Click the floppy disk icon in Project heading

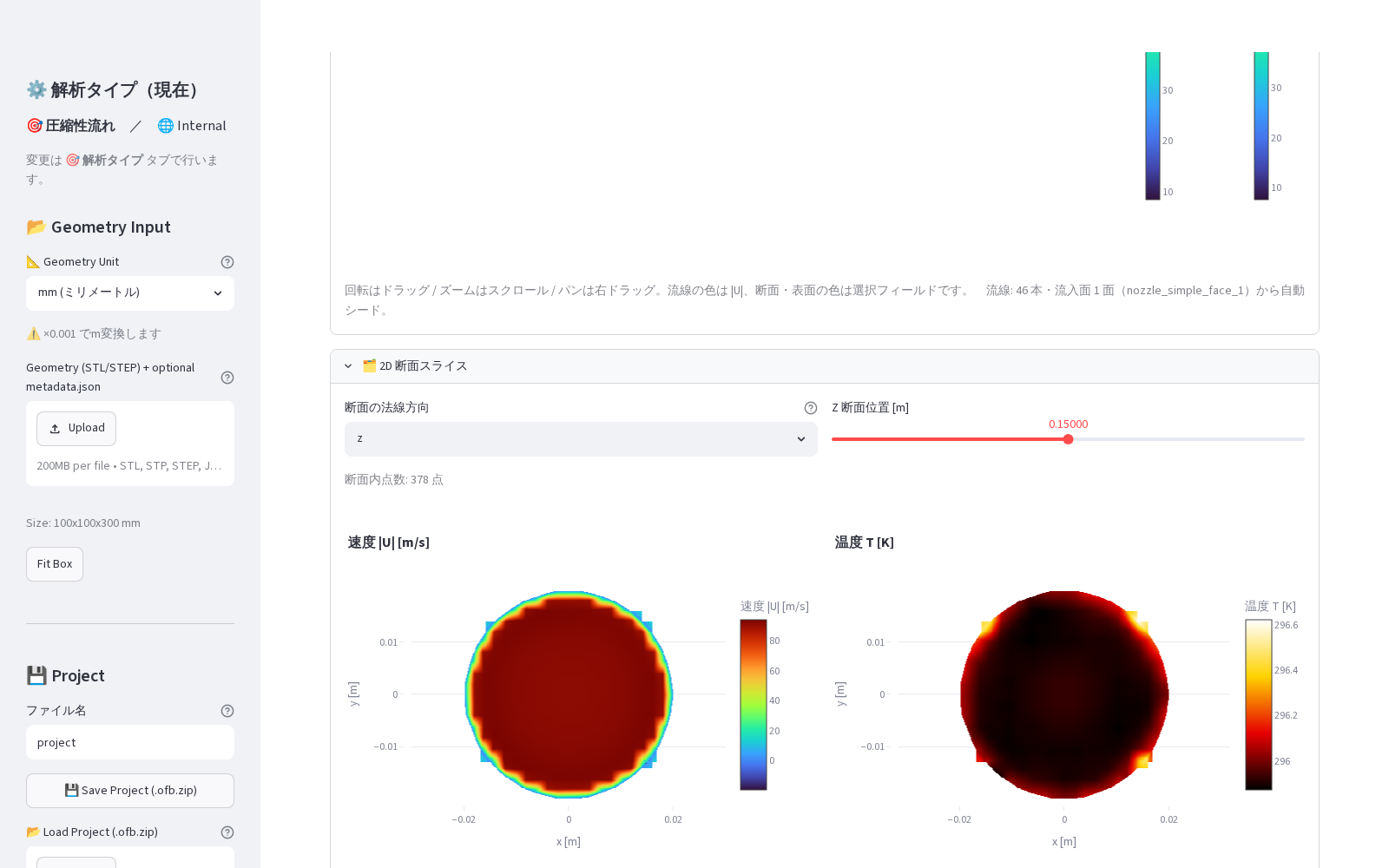click(36, 675)
